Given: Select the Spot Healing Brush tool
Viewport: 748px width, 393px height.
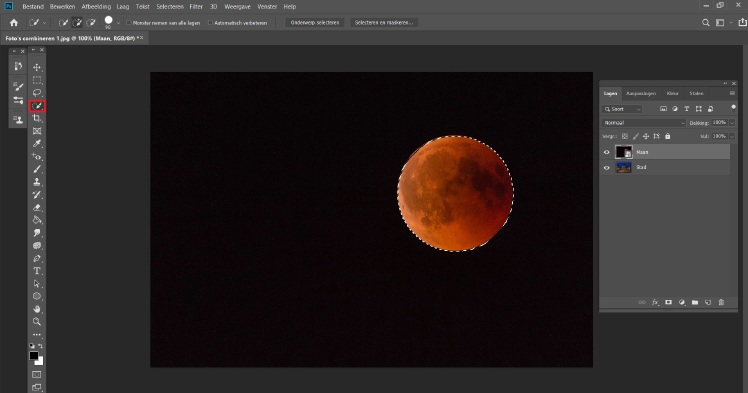Looking at the screenshot, I should click(37, 156).
